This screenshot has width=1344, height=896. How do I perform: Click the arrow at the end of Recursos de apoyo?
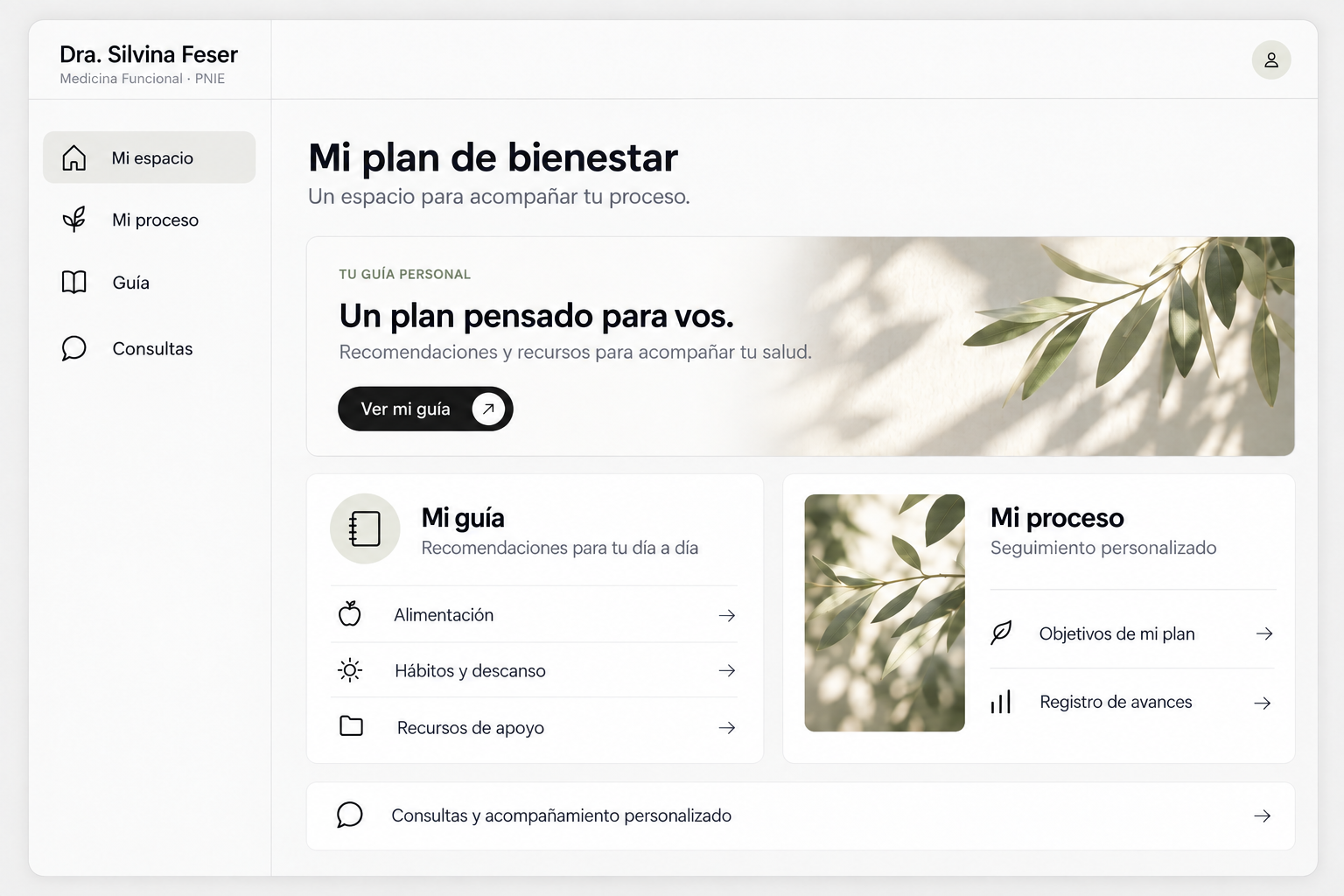click(727, 727)
